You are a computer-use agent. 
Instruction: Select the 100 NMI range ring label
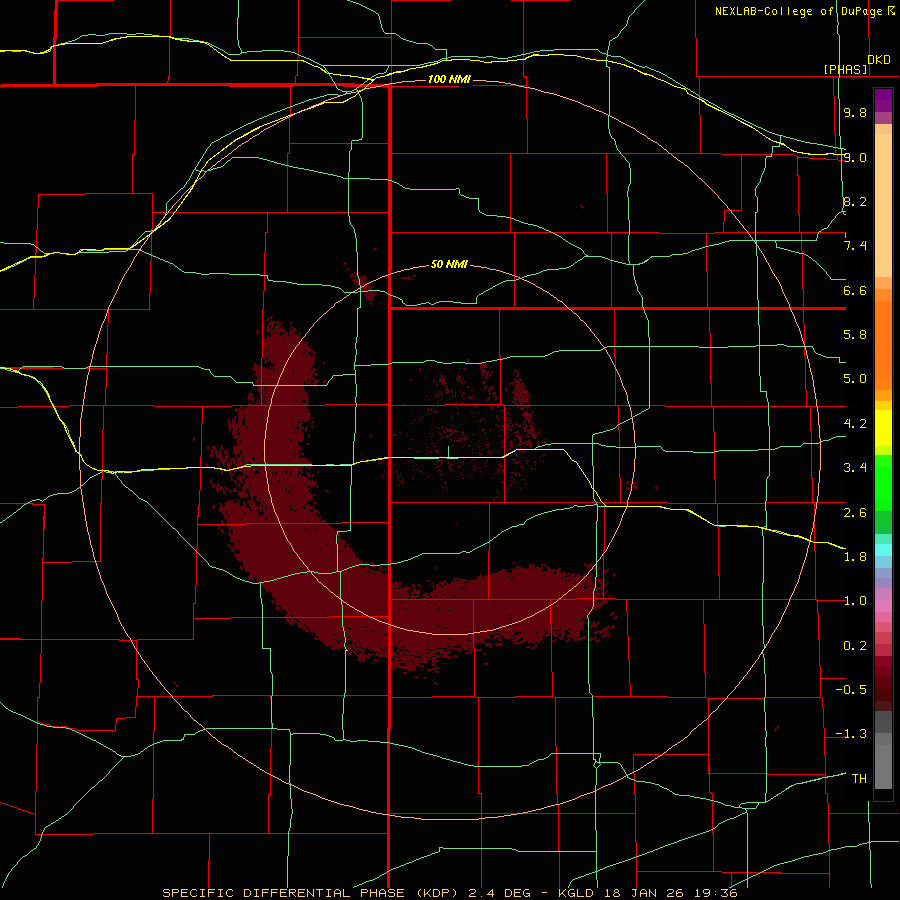coord(449,79)
